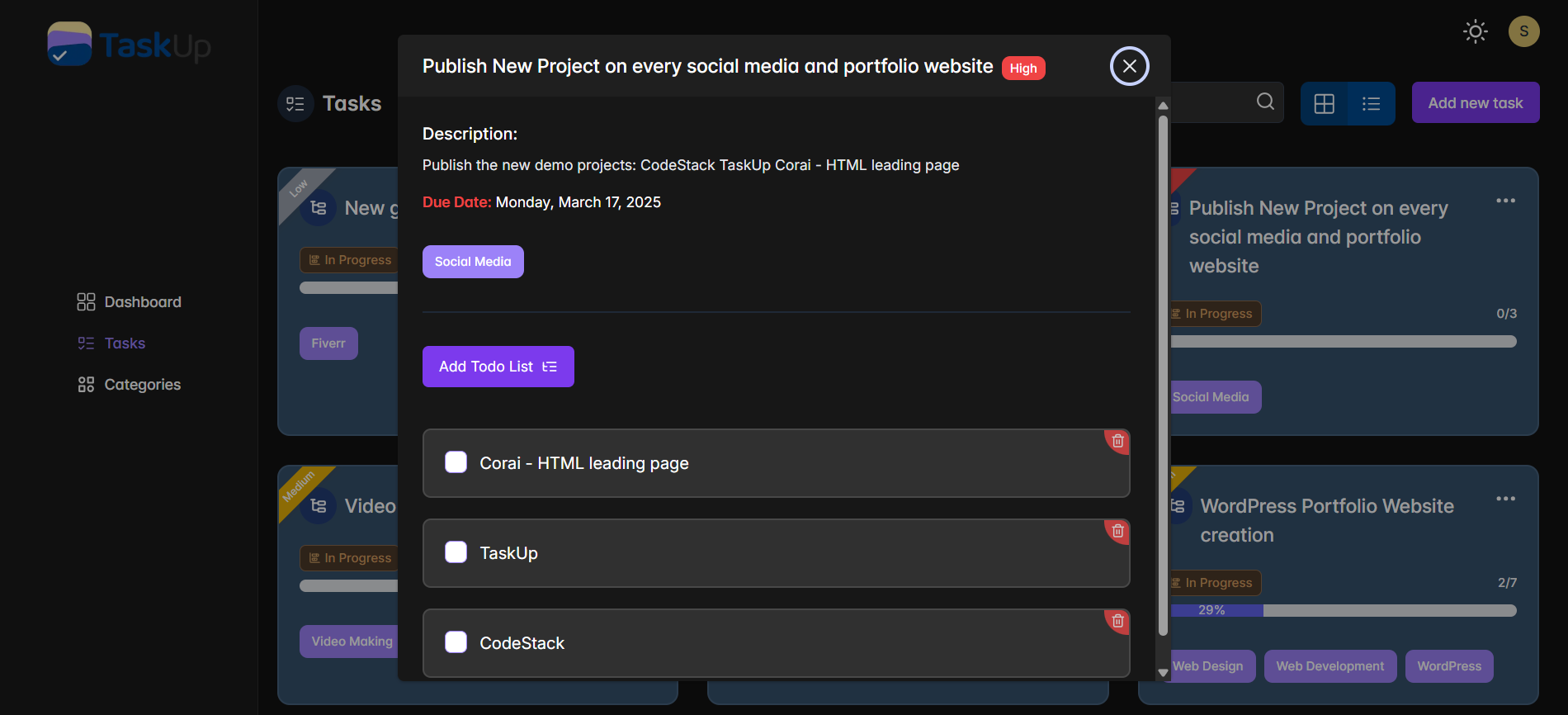Click trash icon on TaskUp todo

(x=1117, y=531)
